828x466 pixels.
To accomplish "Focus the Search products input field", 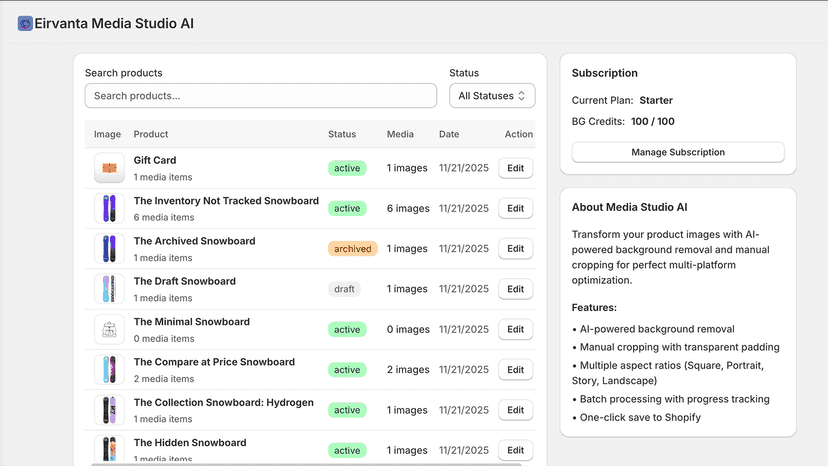I will (261, 96).
